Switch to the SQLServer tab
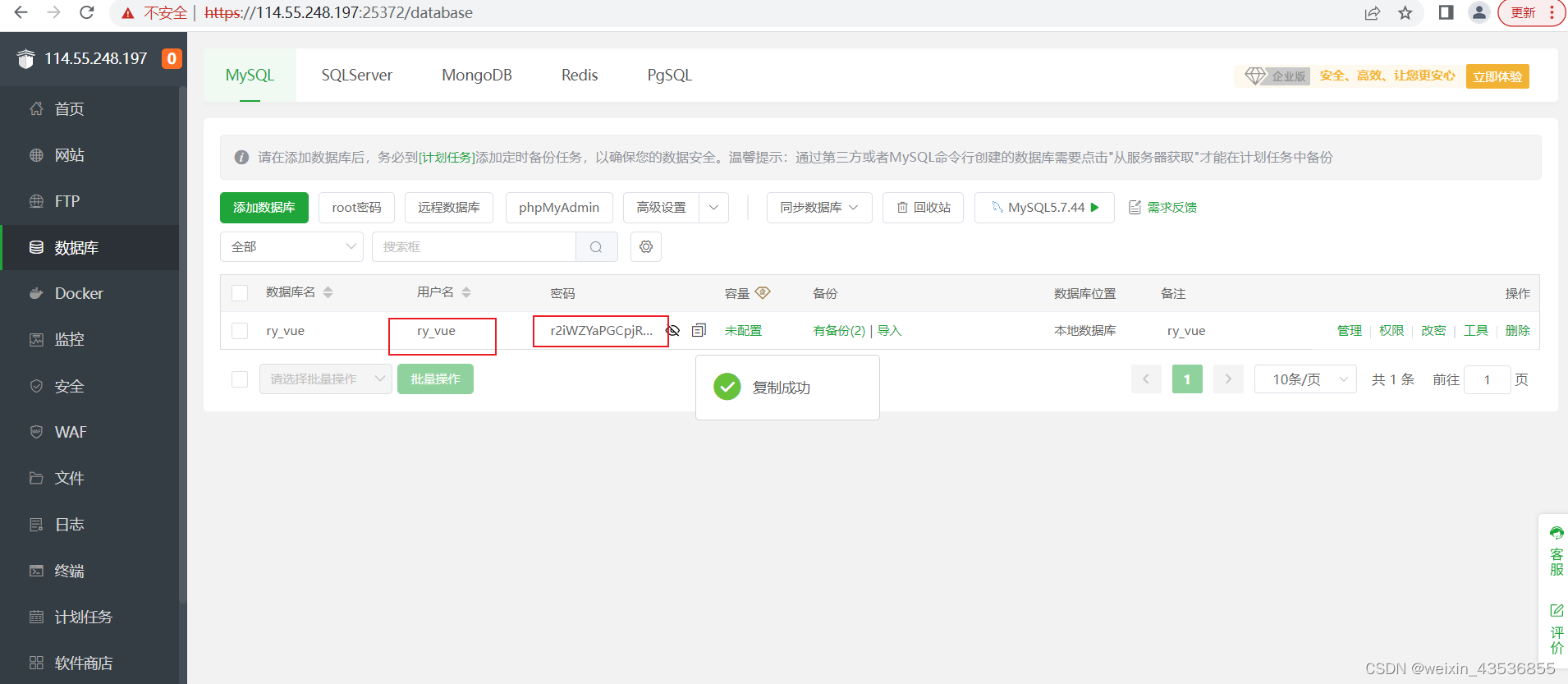This screenshot has height=684, width=1568. click(357, 75)
